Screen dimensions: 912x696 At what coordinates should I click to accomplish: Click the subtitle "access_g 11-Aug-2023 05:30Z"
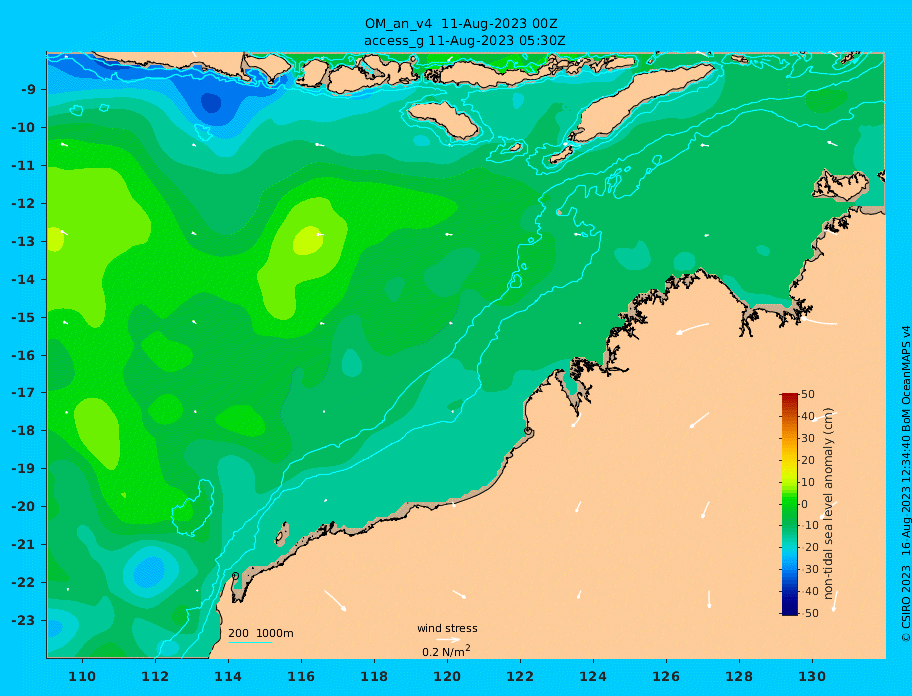pyautogui.click(x=465, y=41)
